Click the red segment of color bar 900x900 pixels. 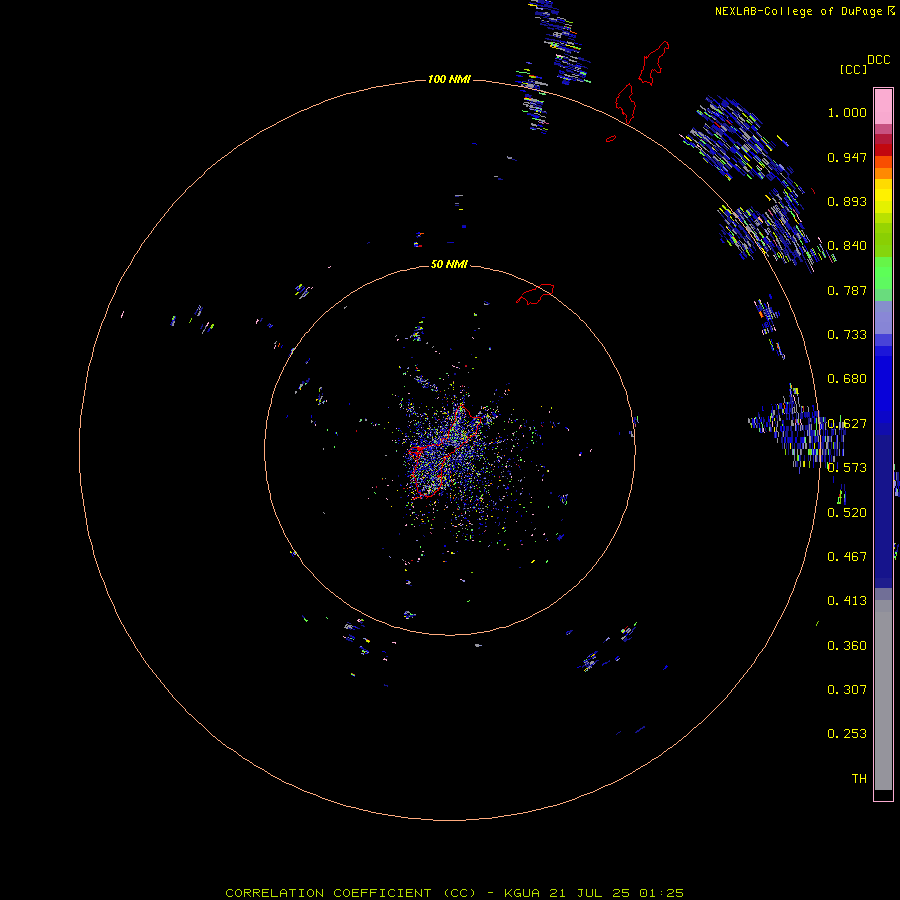[883, 149]
